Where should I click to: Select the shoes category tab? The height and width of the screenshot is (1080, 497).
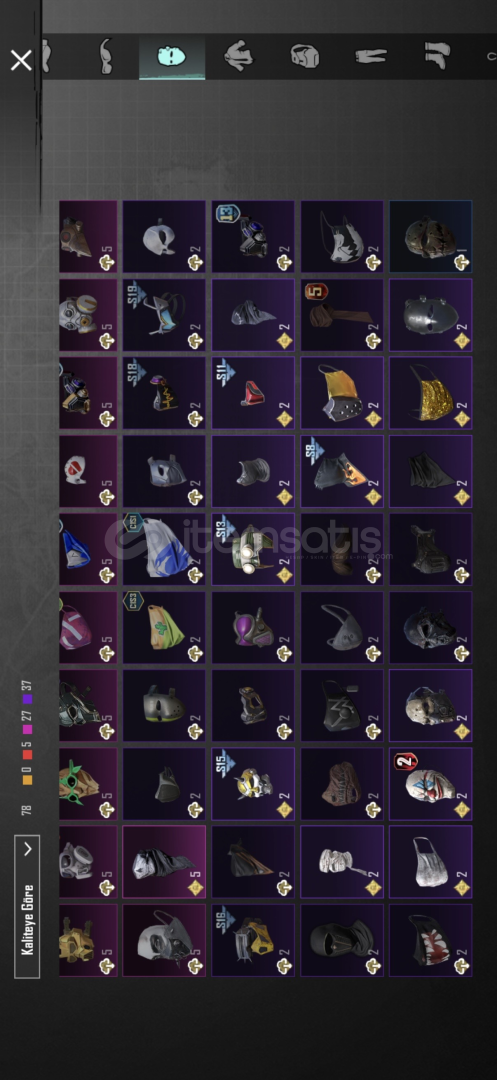[x=437, y=56]
